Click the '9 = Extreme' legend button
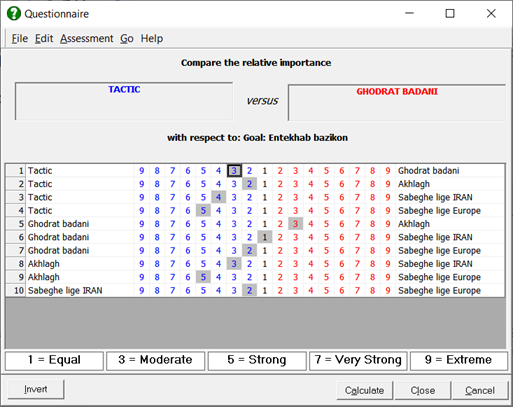 point(459,360)
